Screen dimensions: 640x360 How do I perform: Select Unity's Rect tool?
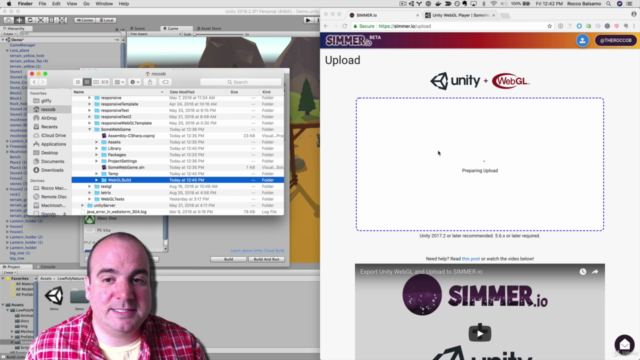pos(51,20)
